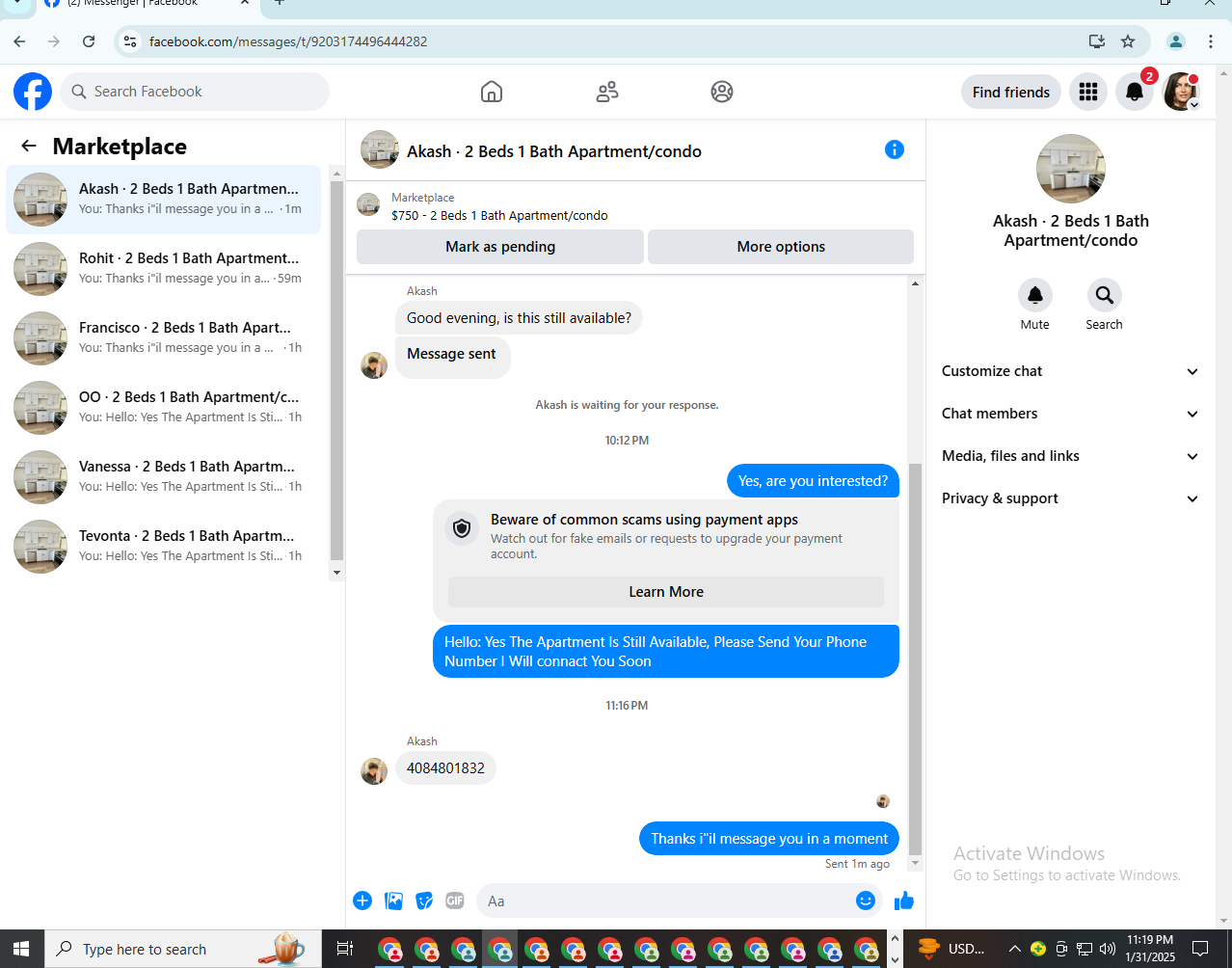Image resolution: width=1232 pixels, height=968 pixels.
Task: Open more actions plus icon in composer
Action: [x=362, y=901]
